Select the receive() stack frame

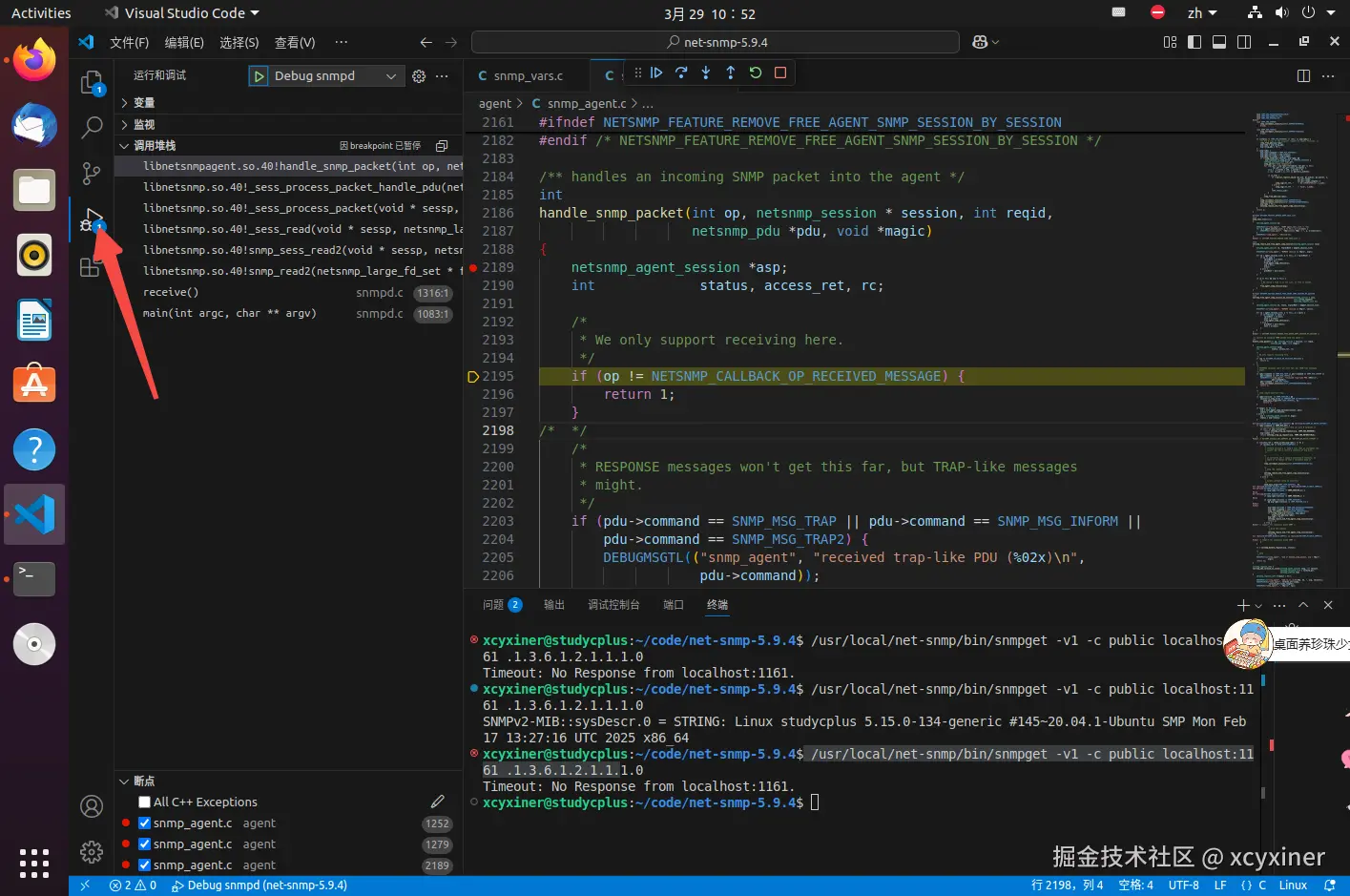171,293
